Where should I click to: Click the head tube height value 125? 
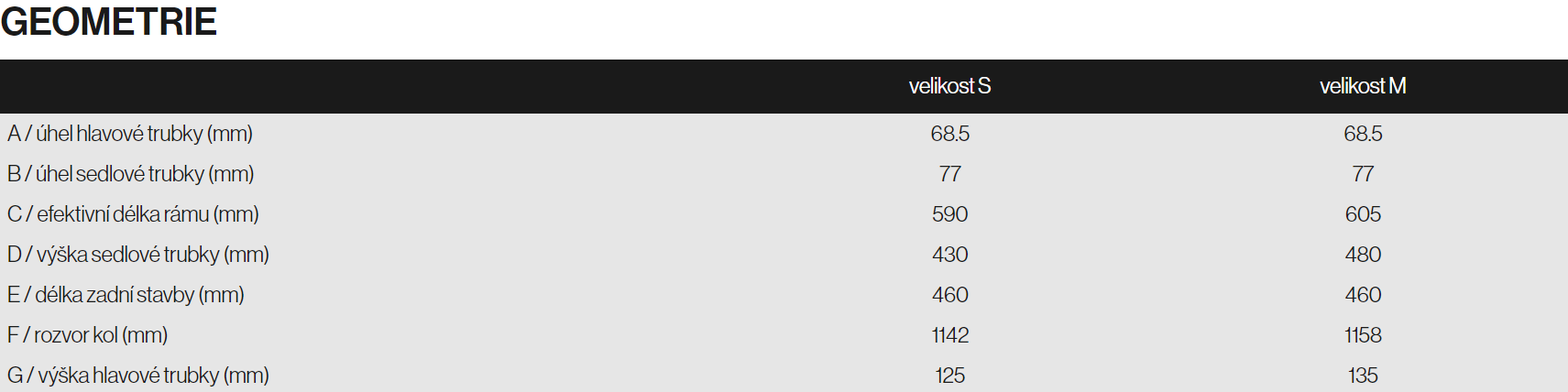pyautogui.click(x=950, y=376)
